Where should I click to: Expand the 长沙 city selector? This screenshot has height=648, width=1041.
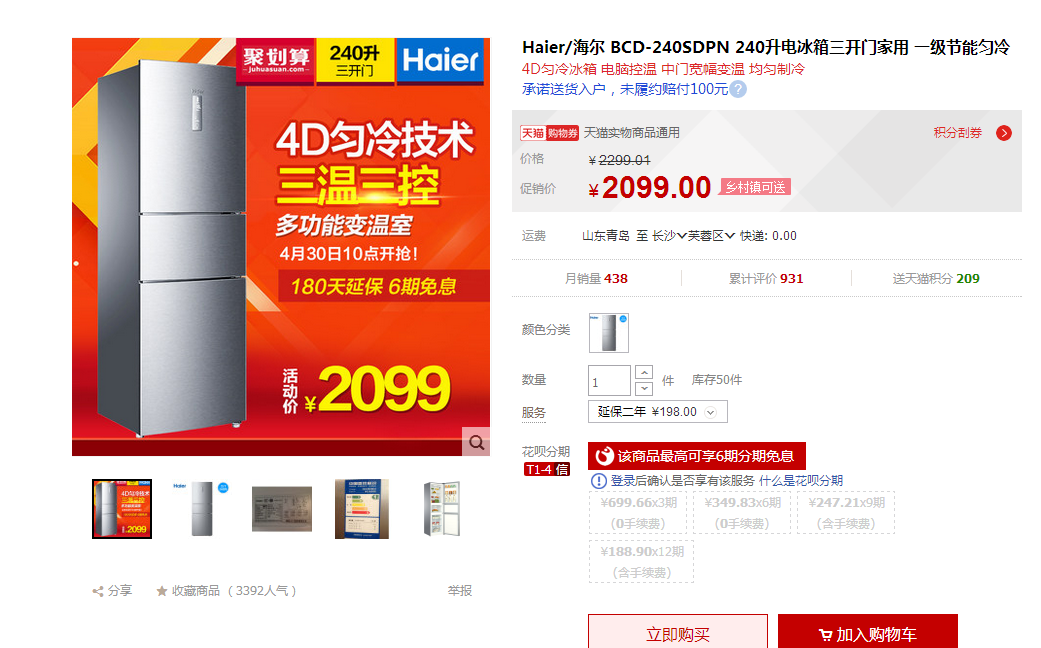pyautogui.click(x=669, y=236)
